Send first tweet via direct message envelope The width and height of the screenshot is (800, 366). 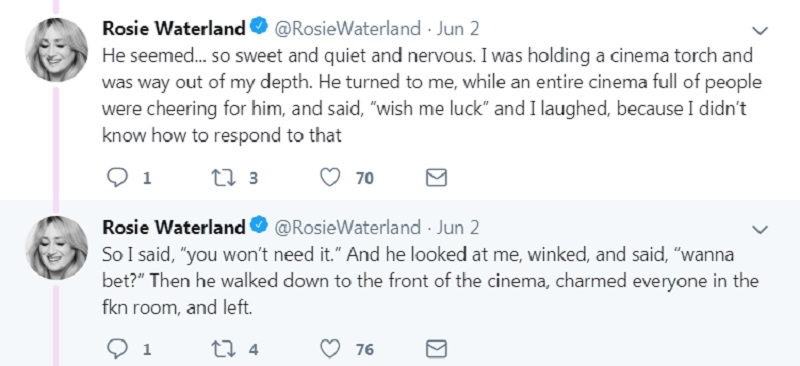[436, 178]
